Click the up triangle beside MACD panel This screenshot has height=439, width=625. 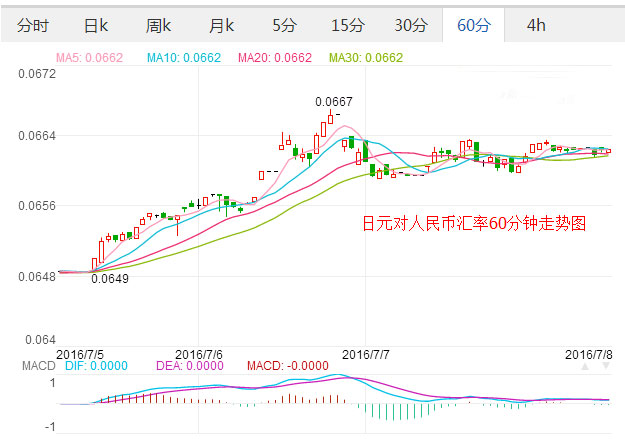pos(585,366)
